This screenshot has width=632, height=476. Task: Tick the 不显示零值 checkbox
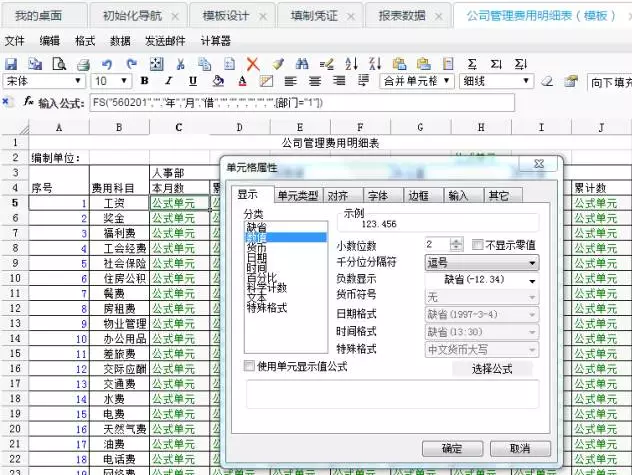tap(477, 245)
